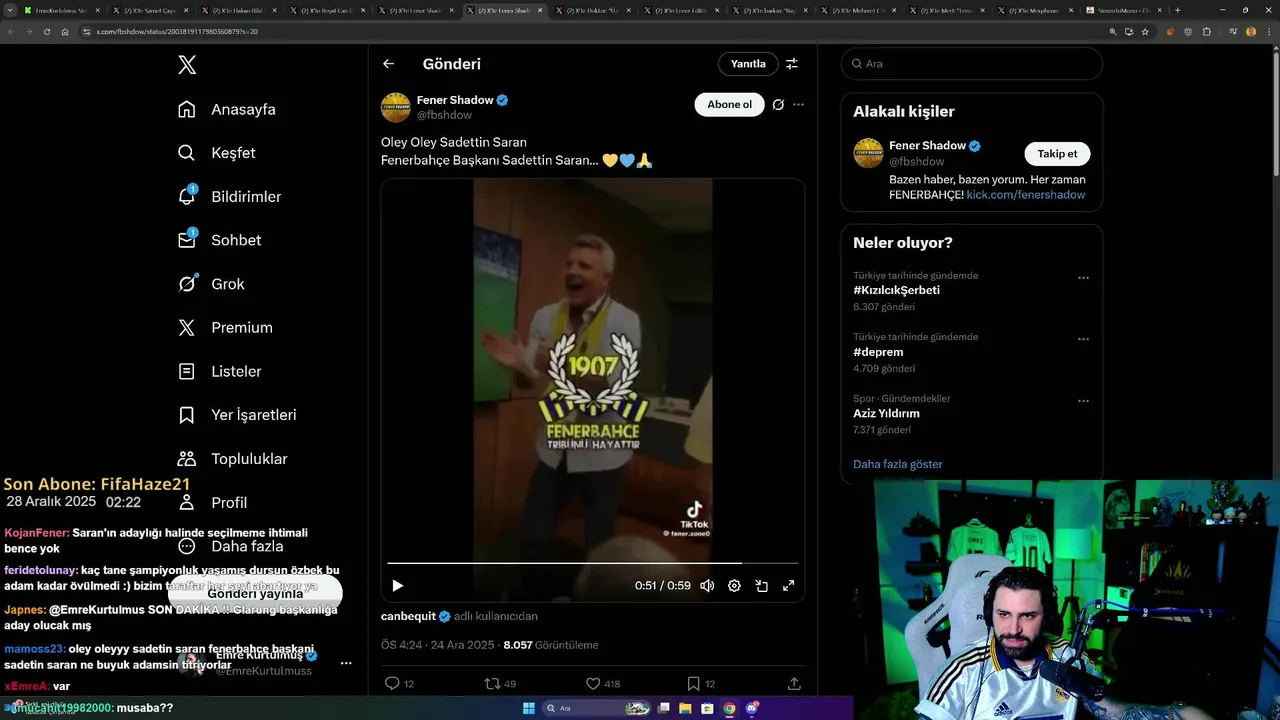Open Microsoft Store from taskbar
Viewport: 1280px width, 720px height.
click(707, 708)
